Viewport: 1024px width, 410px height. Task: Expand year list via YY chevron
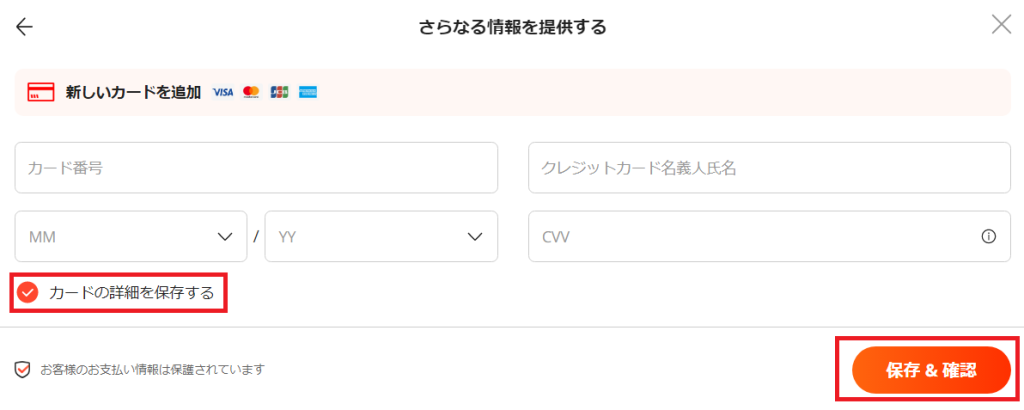[475, 236]
